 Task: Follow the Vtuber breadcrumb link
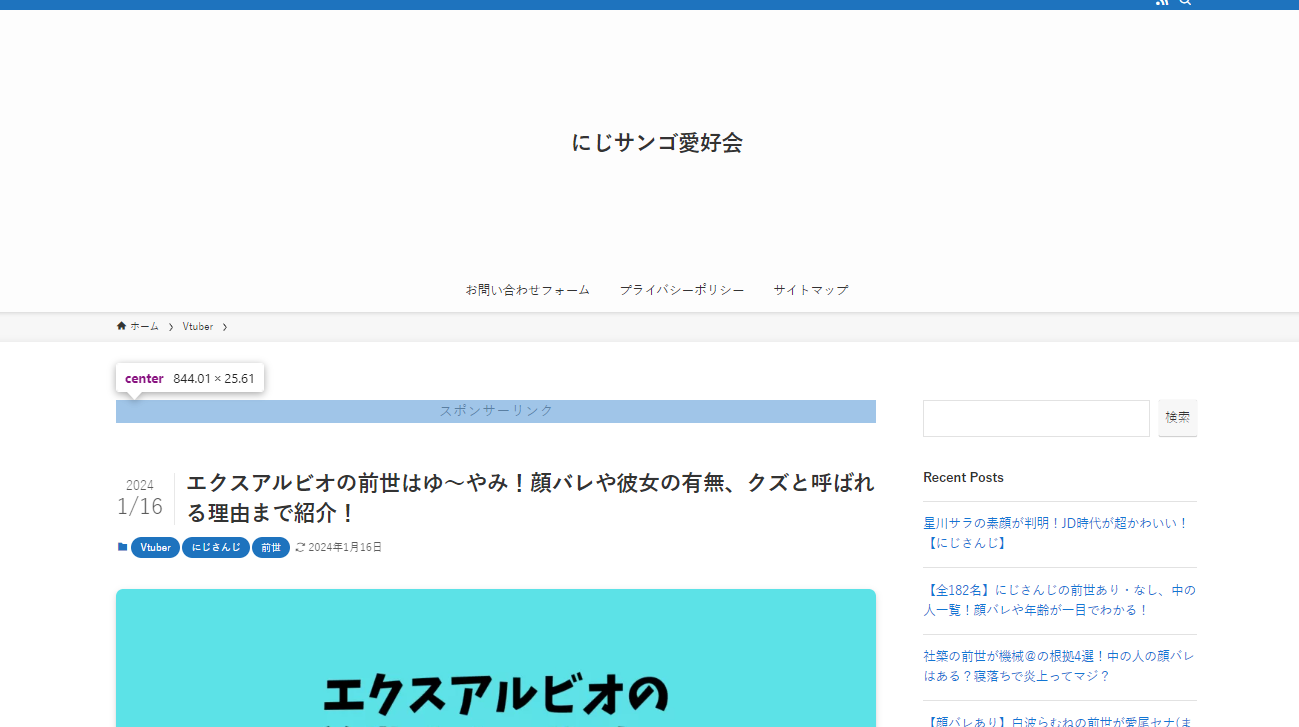coord(197,326)
